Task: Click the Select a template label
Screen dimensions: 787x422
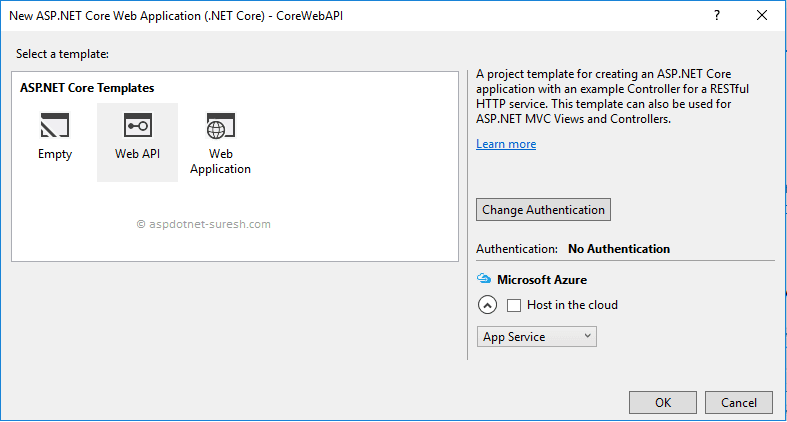Action: pos(62,54)
